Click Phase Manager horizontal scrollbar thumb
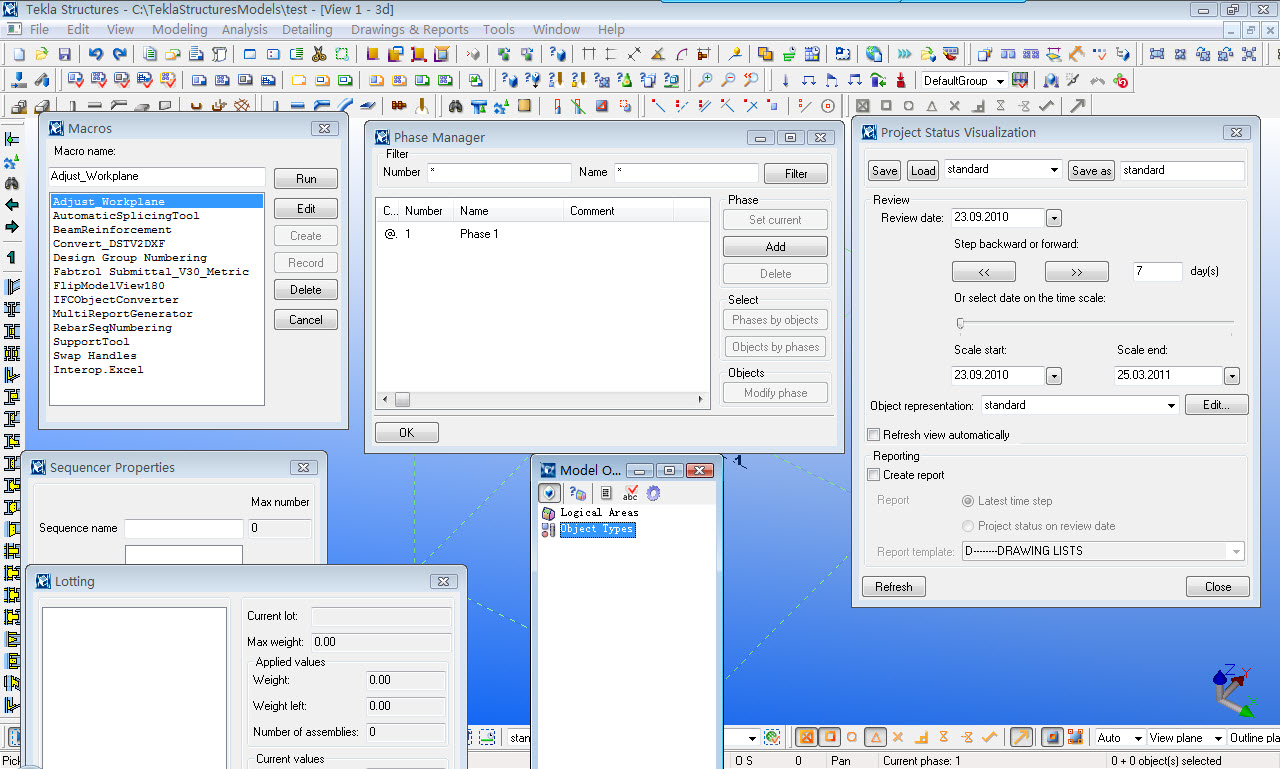Viewport: 1280px width, 769px height. [x=402, y=400]
